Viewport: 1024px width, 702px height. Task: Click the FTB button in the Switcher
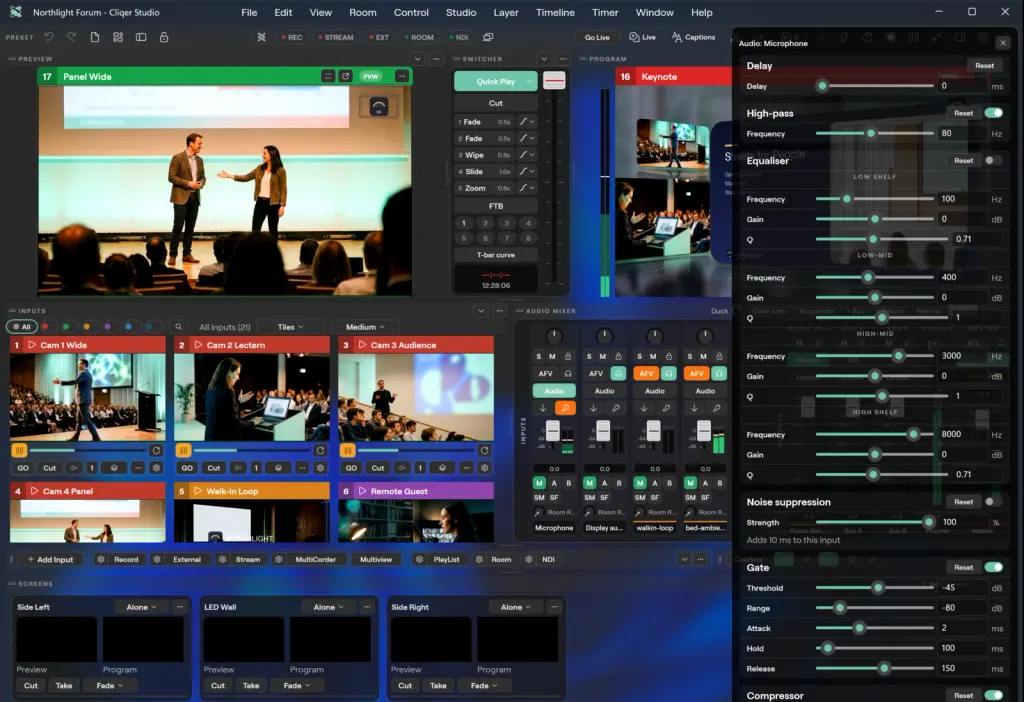pos(496,206)
